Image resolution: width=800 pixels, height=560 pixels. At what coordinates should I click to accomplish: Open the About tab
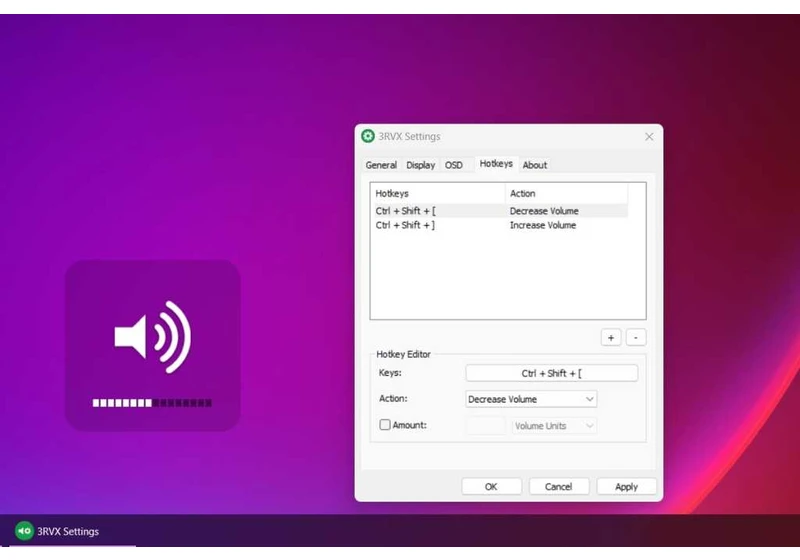click(535, 165)
